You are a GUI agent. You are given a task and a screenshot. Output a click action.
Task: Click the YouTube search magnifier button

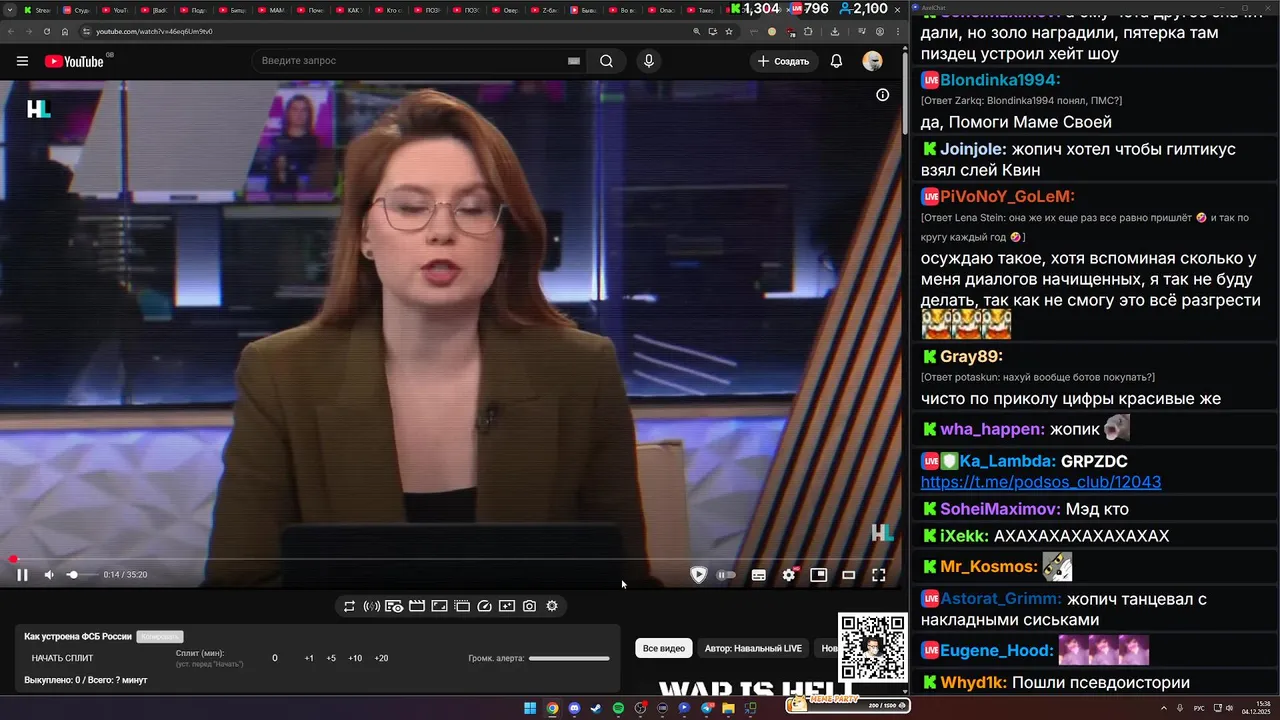coord(606,61)
